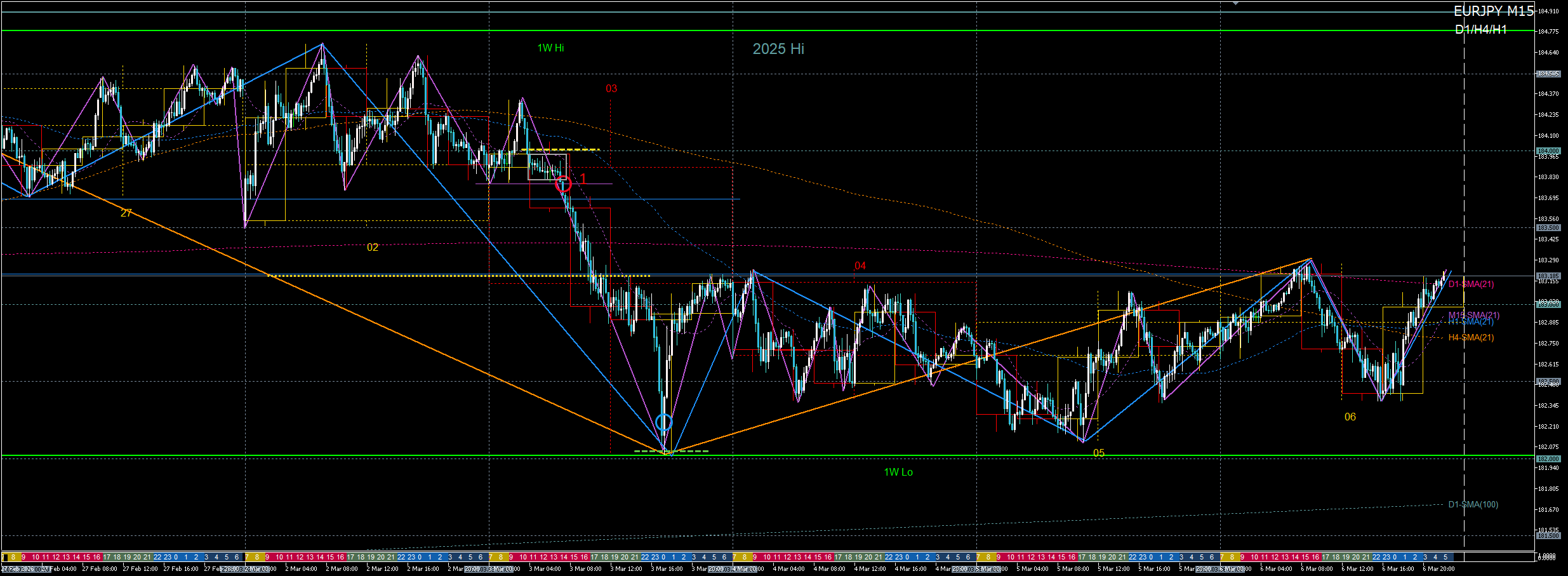
Task: Click the small triangle marker at chart top
Action: click(x=1235, y=4)
